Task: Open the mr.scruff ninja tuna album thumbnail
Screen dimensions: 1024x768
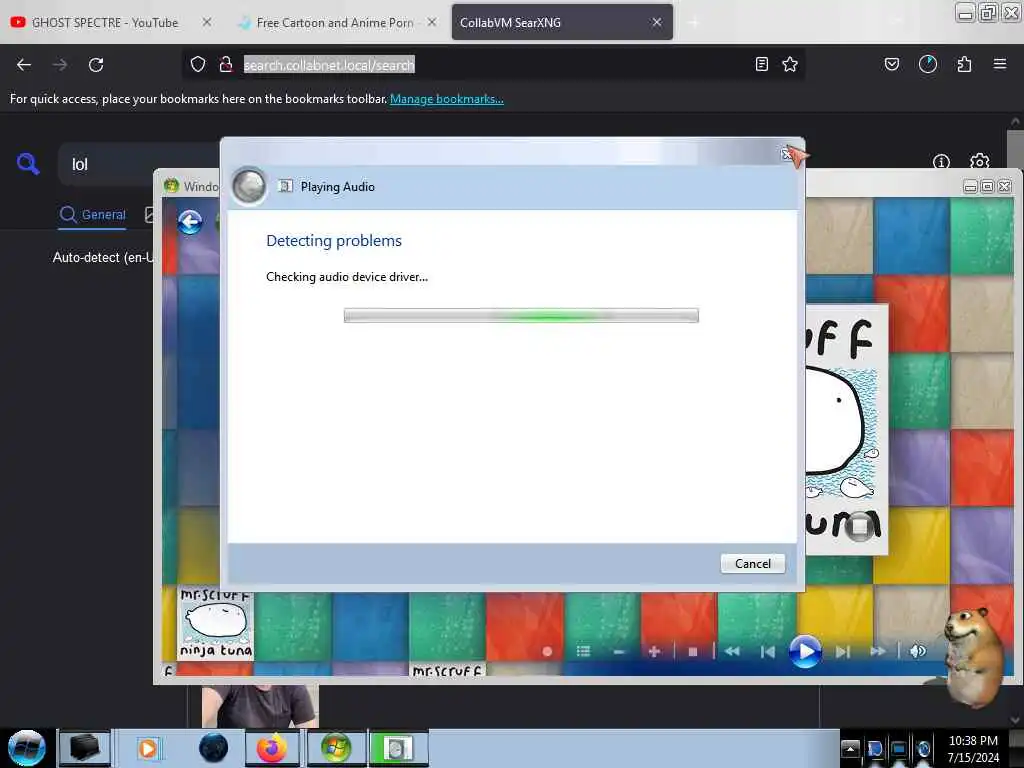Action: pyautogui.click(x=216, y=624)
